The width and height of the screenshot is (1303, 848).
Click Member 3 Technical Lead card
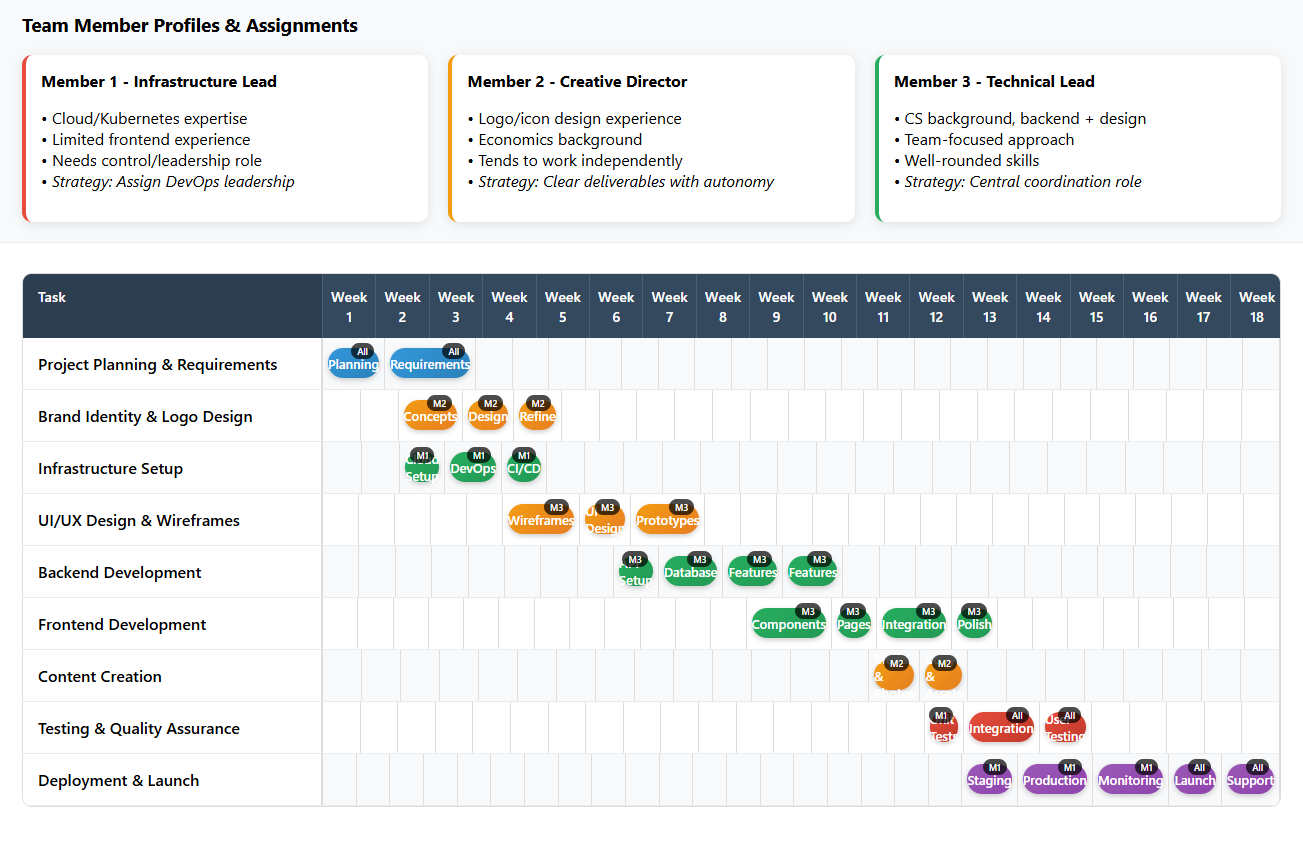[x=1078, y=138]
